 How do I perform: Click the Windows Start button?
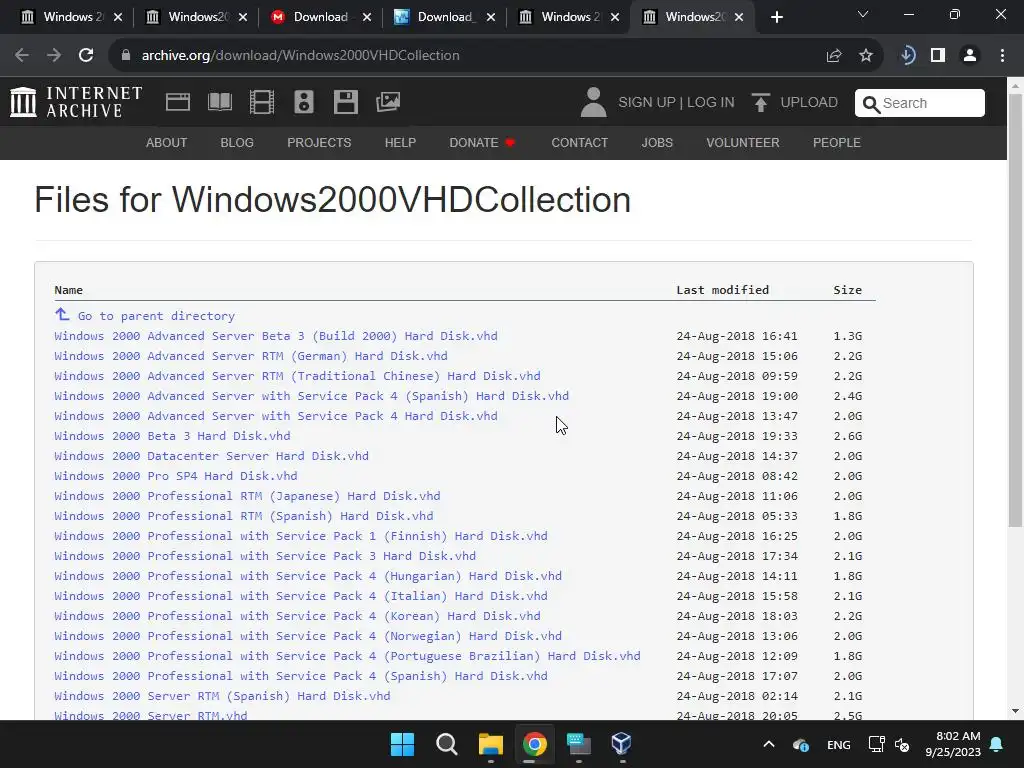tap(402, 744)
